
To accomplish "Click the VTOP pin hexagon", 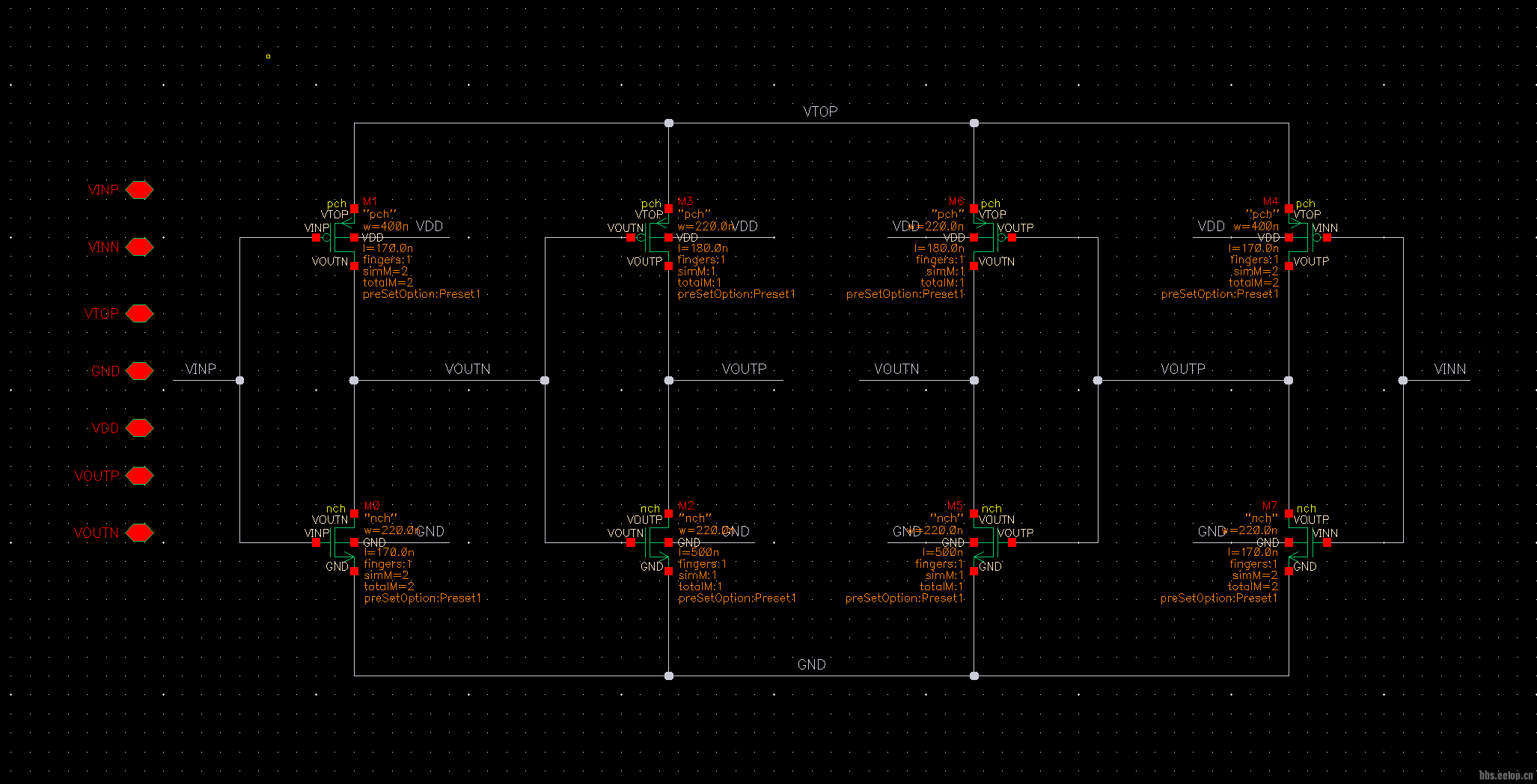I will coord(139,313).
